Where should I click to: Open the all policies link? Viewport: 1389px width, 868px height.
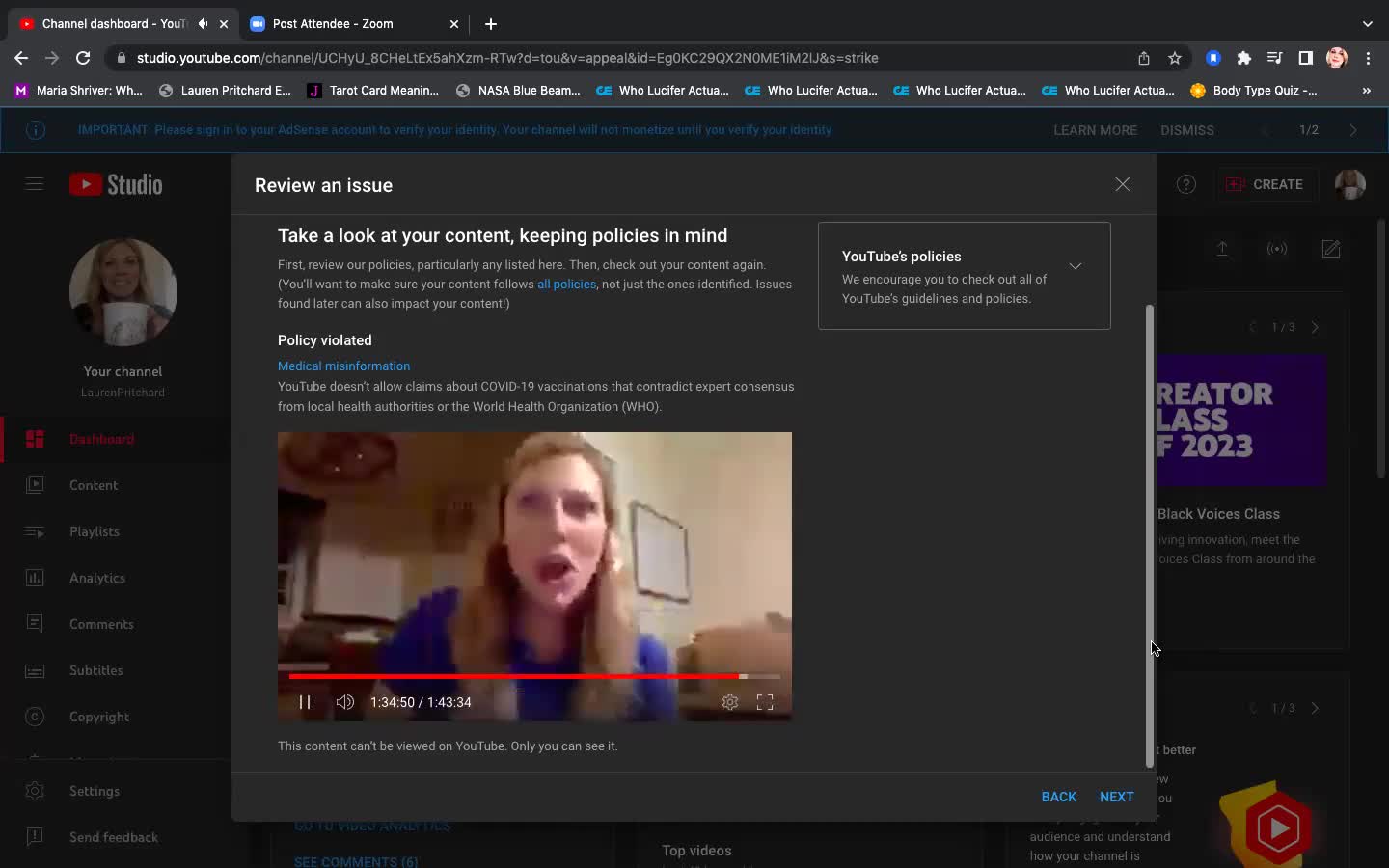pyautogui.click(x=566, y=284)
